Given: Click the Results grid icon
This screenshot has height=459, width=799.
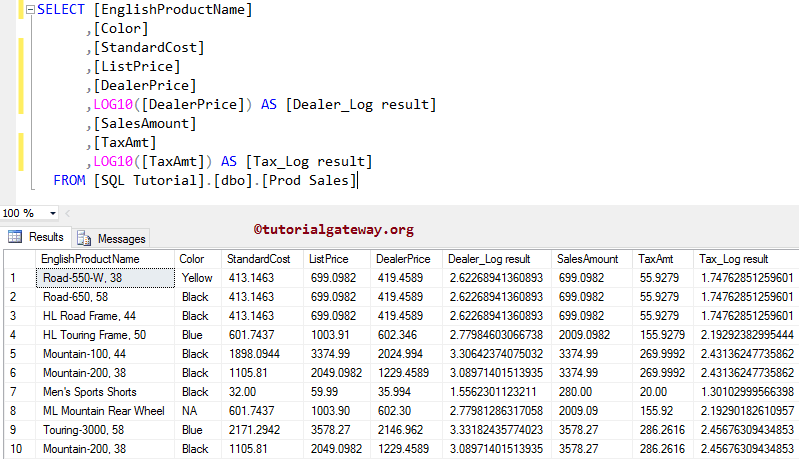Looking at the screenshot, I should click(15, 237).
